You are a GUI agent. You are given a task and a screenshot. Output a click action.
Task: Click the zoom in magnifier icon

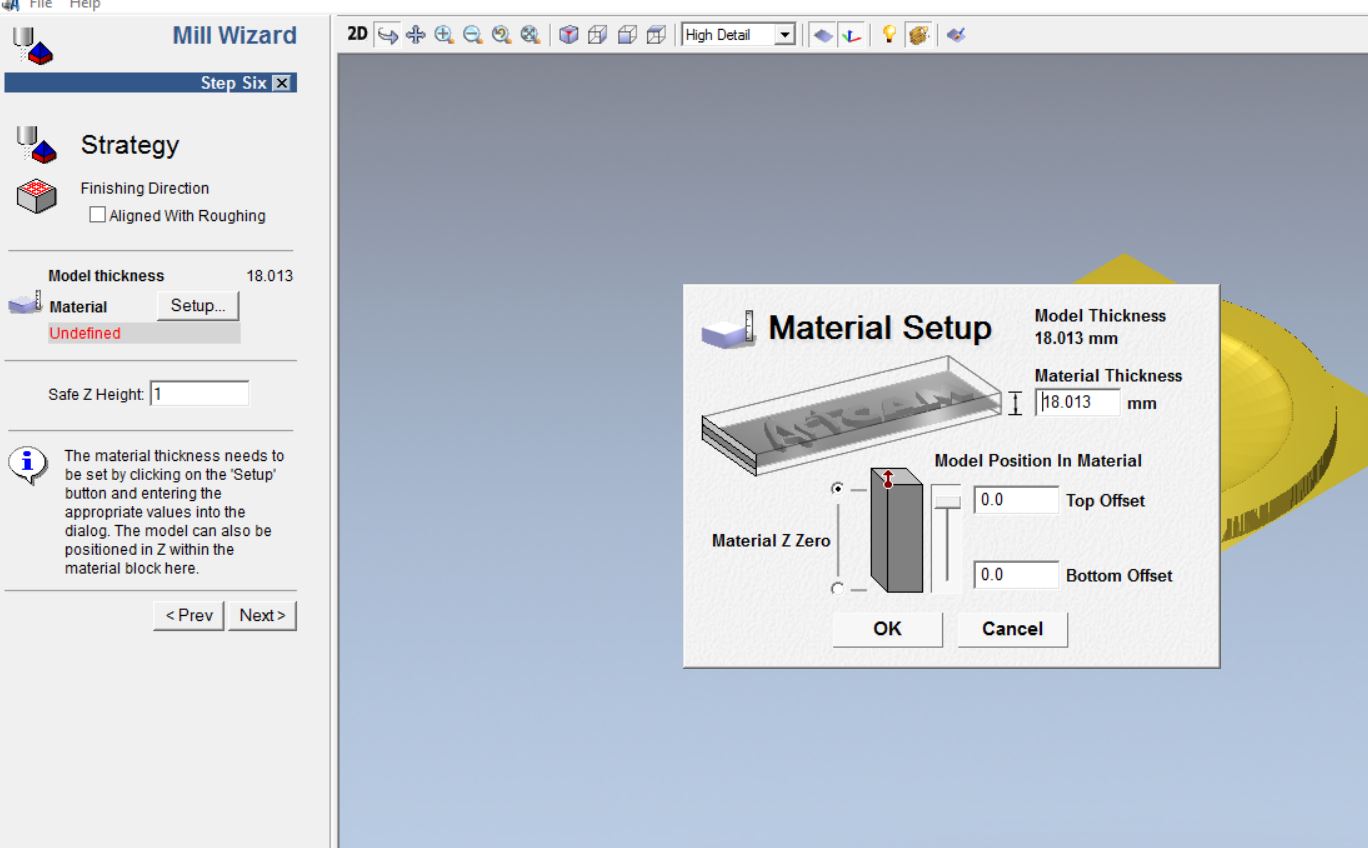point(444,35)
